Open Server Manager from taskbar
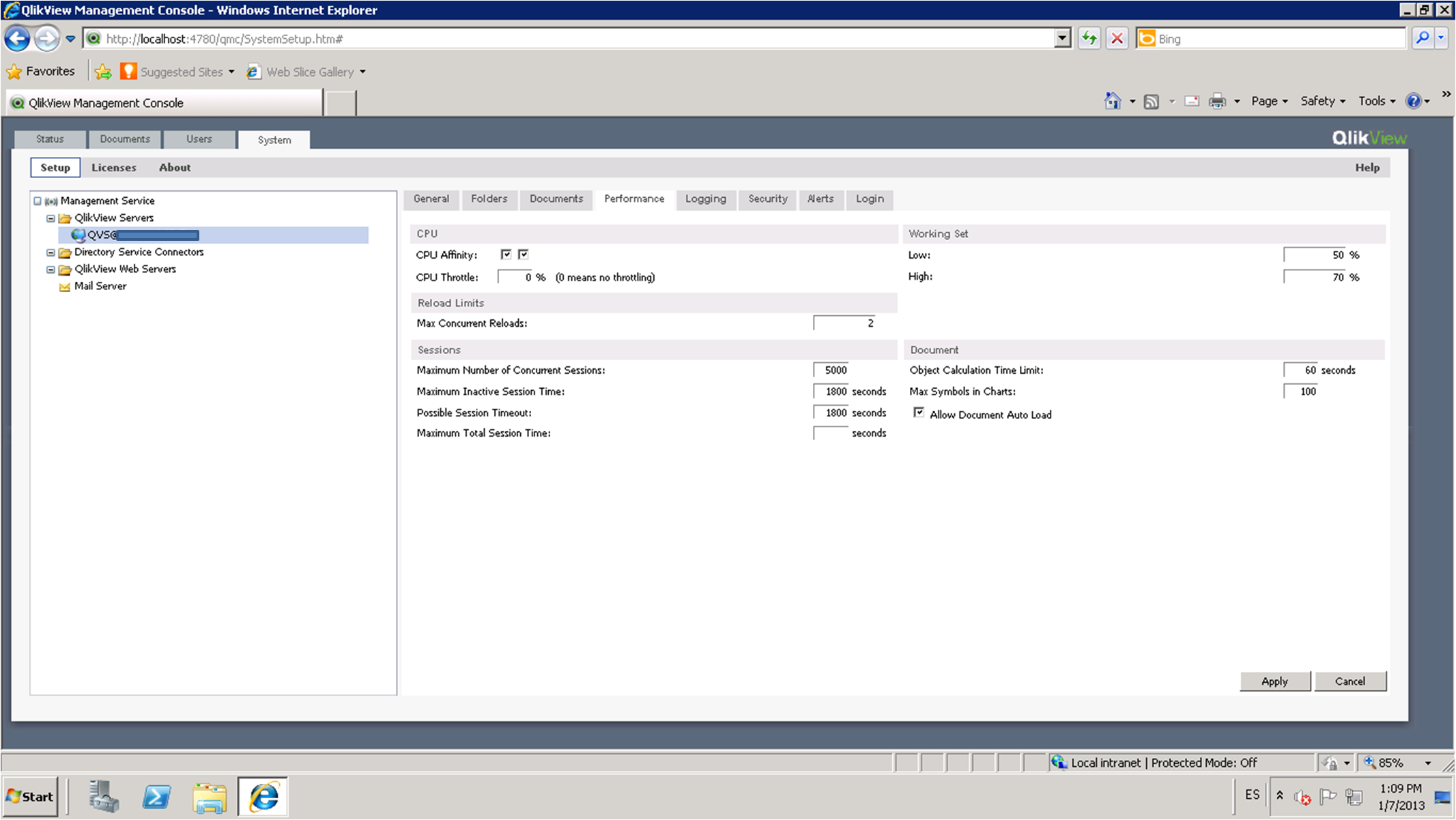 point(104,796)
